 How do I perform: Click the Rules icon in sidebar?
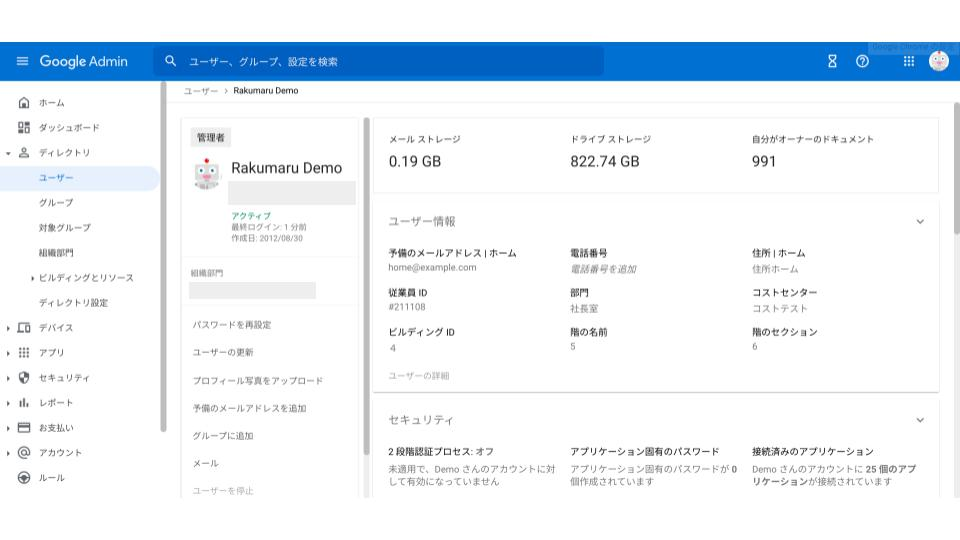pyautogui.click(x=24, y=478)
